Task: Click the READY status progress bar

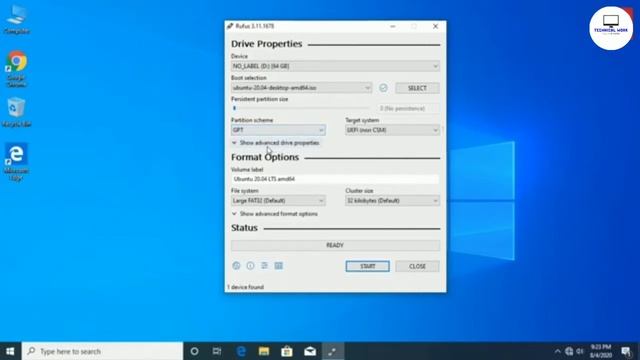Action: pos(335,245)
